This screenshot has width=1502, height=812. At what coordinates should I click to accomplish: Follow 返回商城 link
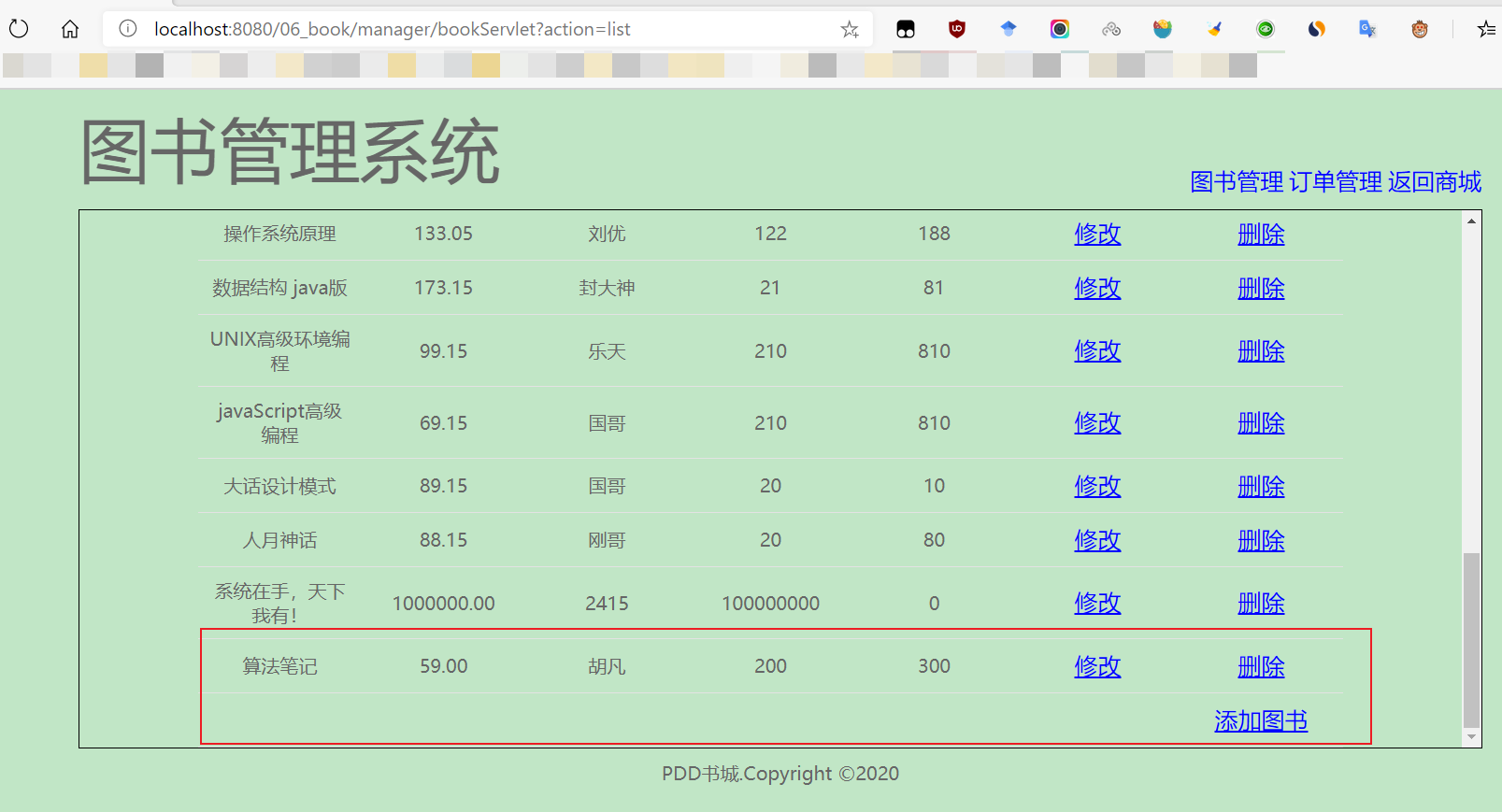click(1435, 181)
